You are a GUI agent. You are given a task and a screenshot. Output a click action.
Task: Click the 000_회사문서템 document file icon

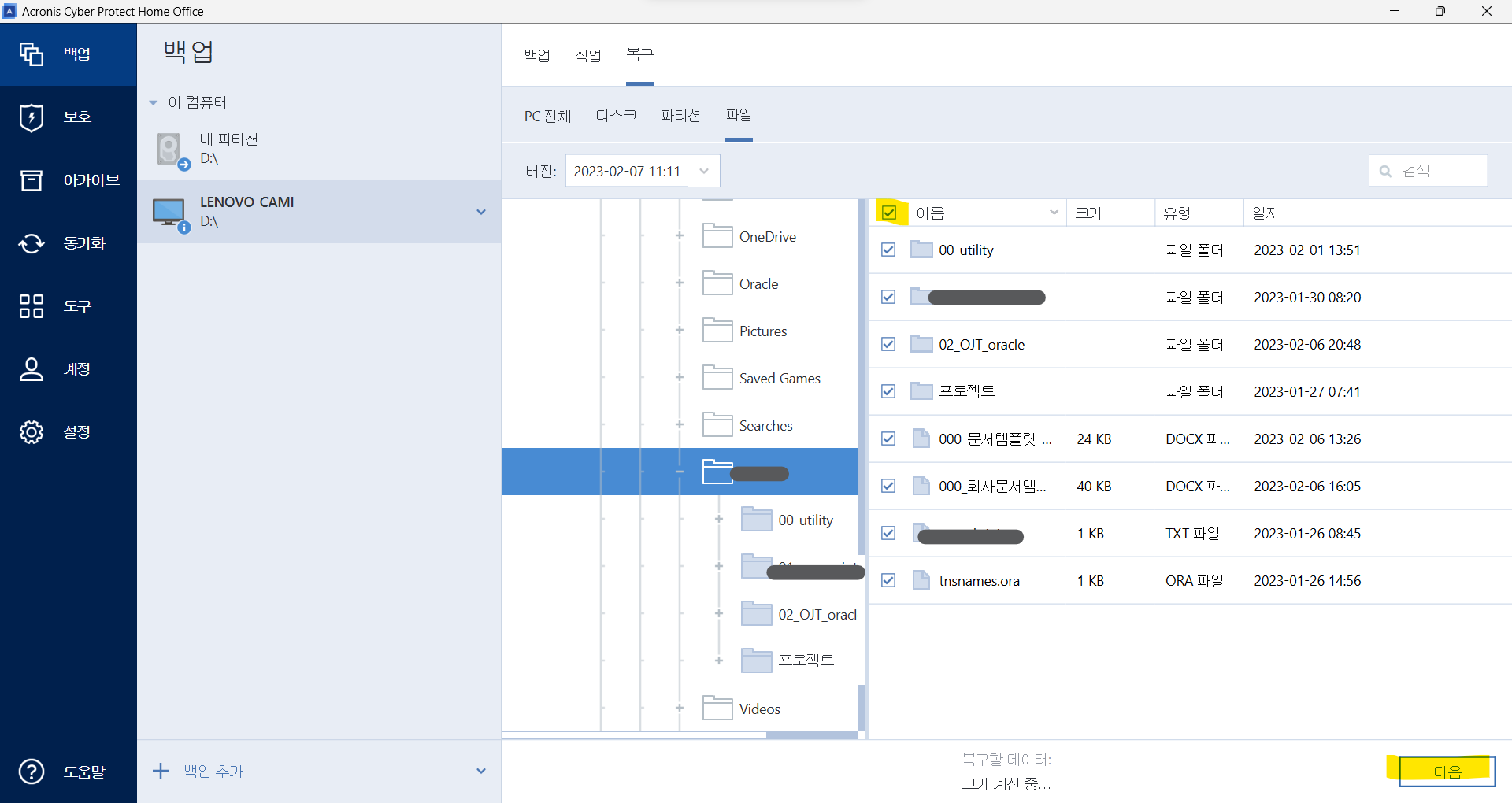pos(921,486)
